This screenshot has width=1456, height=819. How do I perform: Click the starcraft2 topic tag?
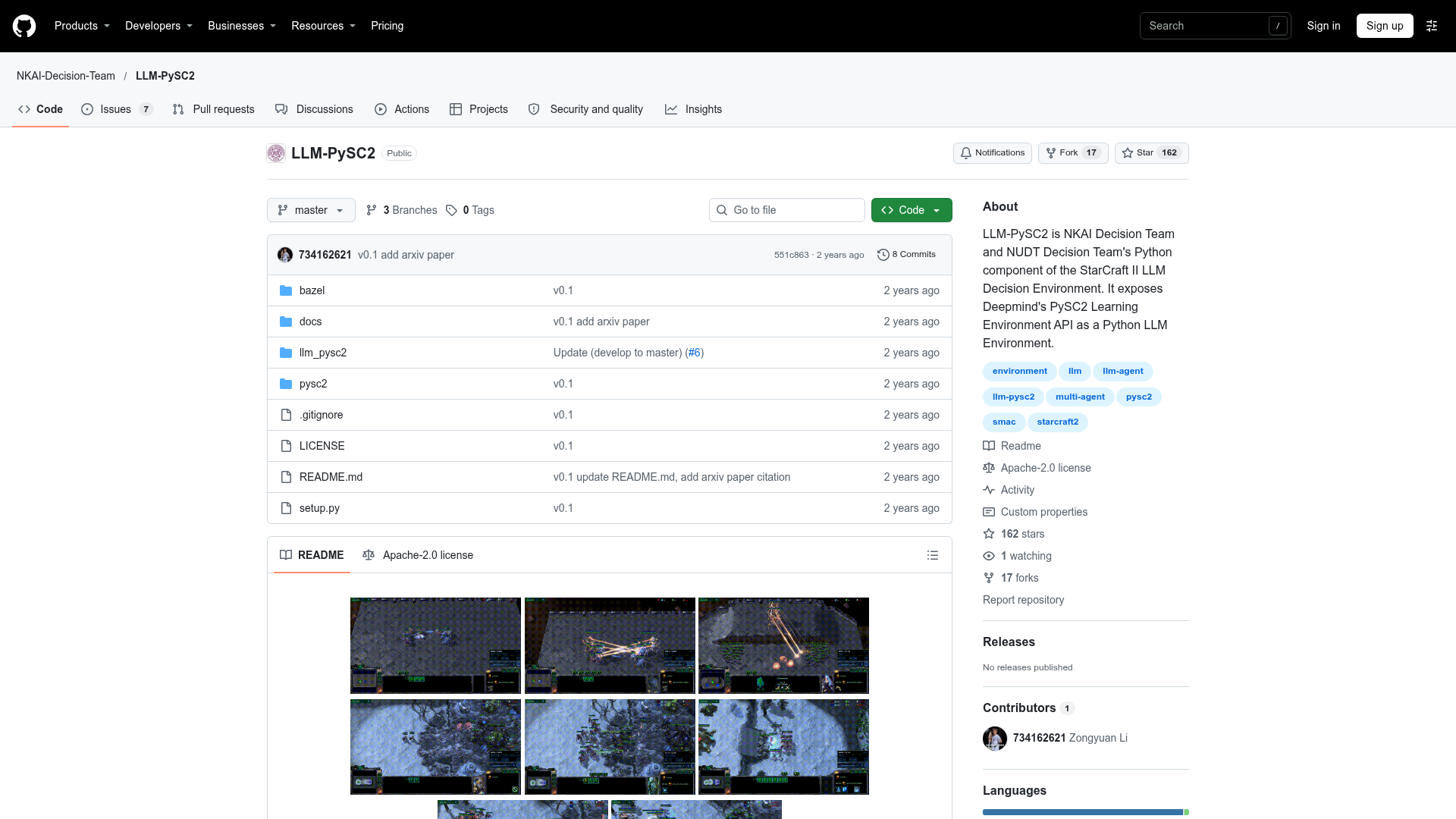click(1057, 422)
